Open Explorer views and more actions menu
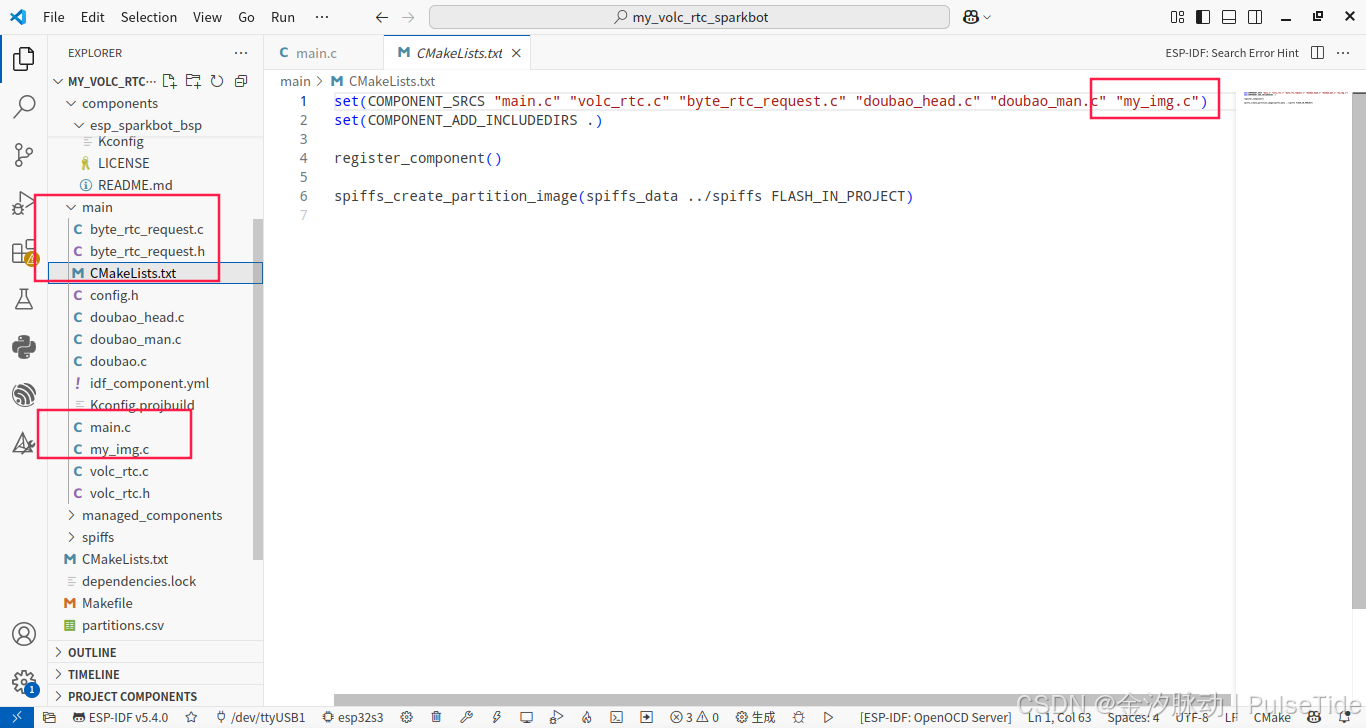1366x728 pixels. click(241, 53)
